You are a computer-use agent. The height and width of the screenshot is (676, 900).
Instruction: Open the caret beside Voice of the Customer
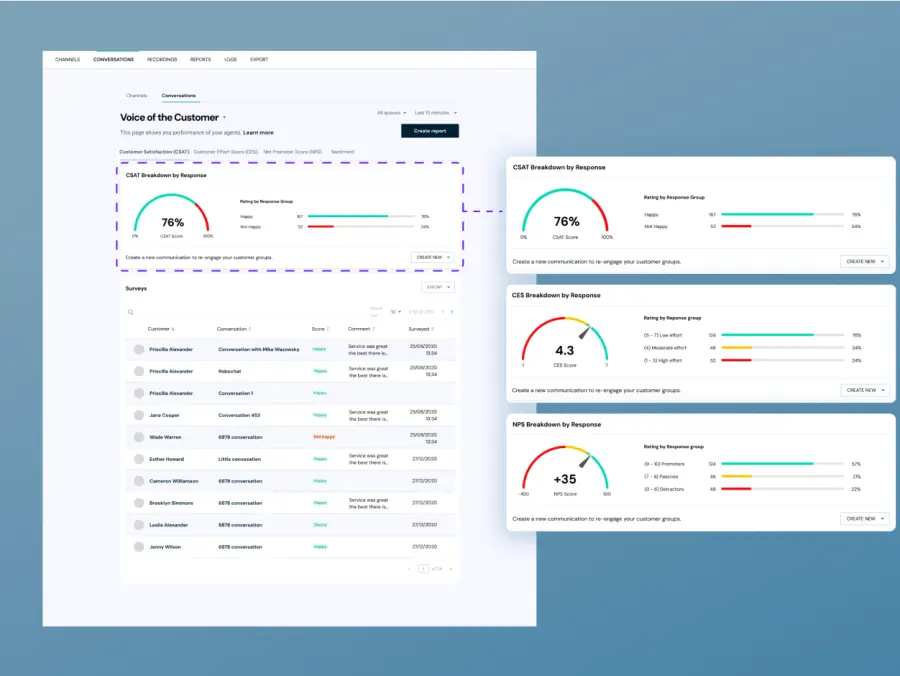225,117
